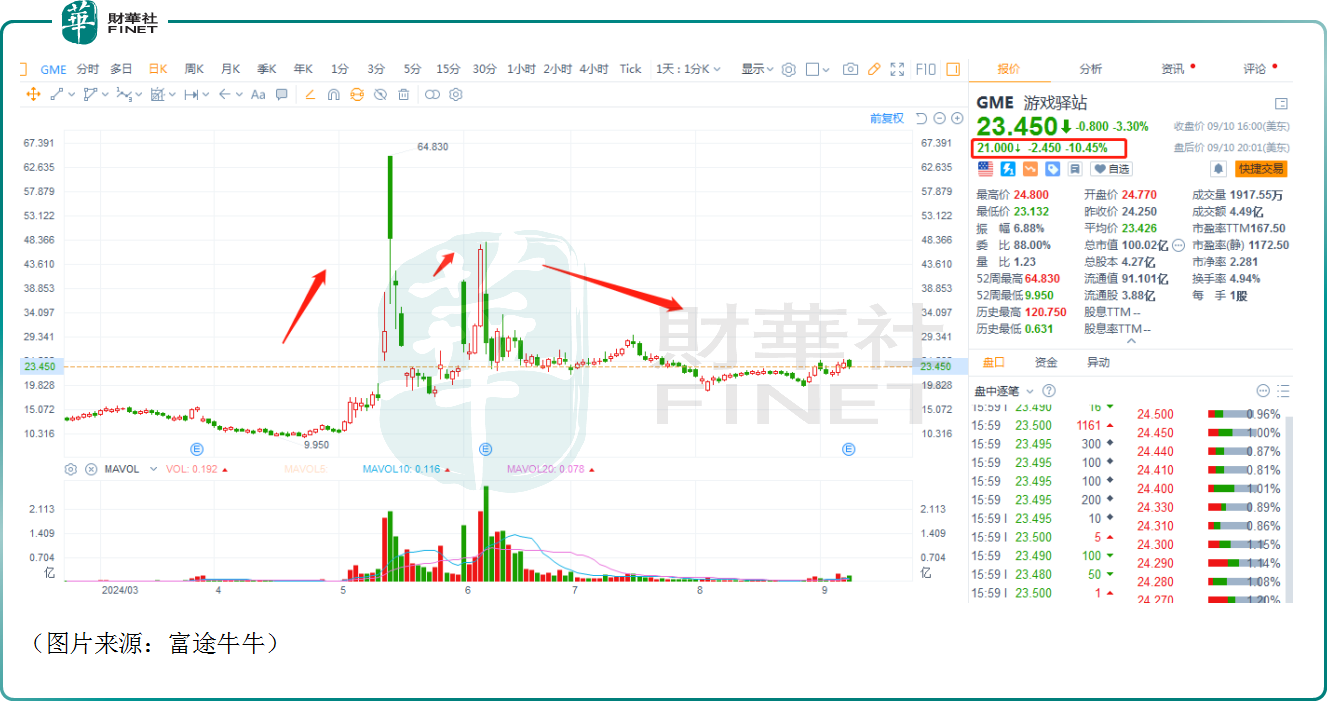
Task: Switch chart to 分时 view
Action: (x=88, y=69)
